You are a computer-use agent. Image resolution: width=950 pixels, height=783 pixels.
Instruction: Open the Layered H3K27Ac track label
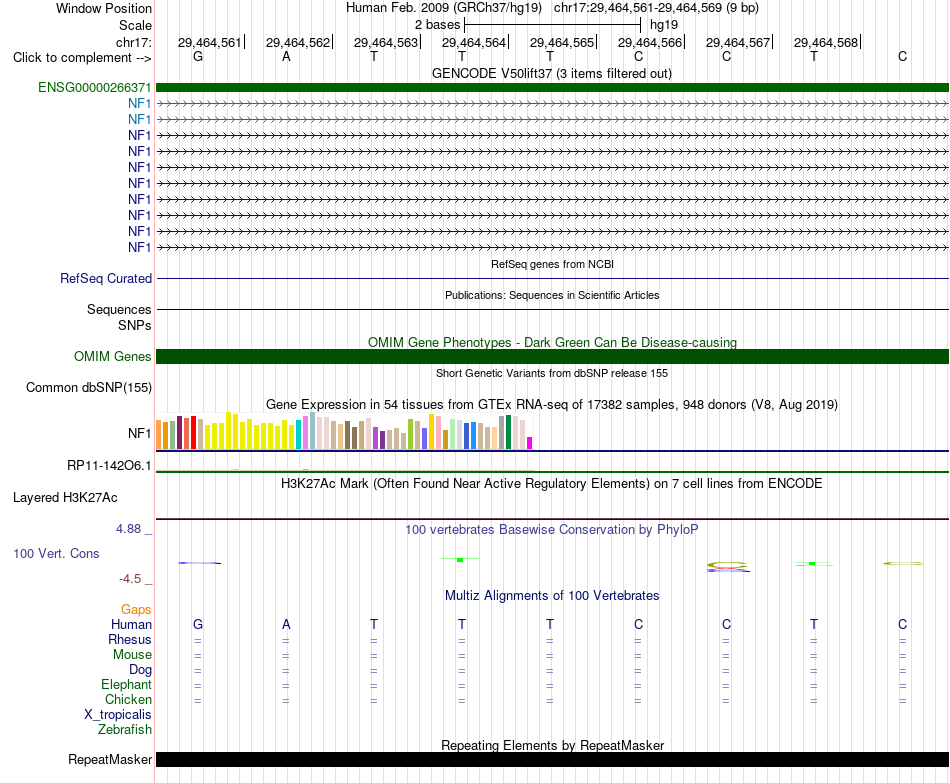click(x=65, y=498)
